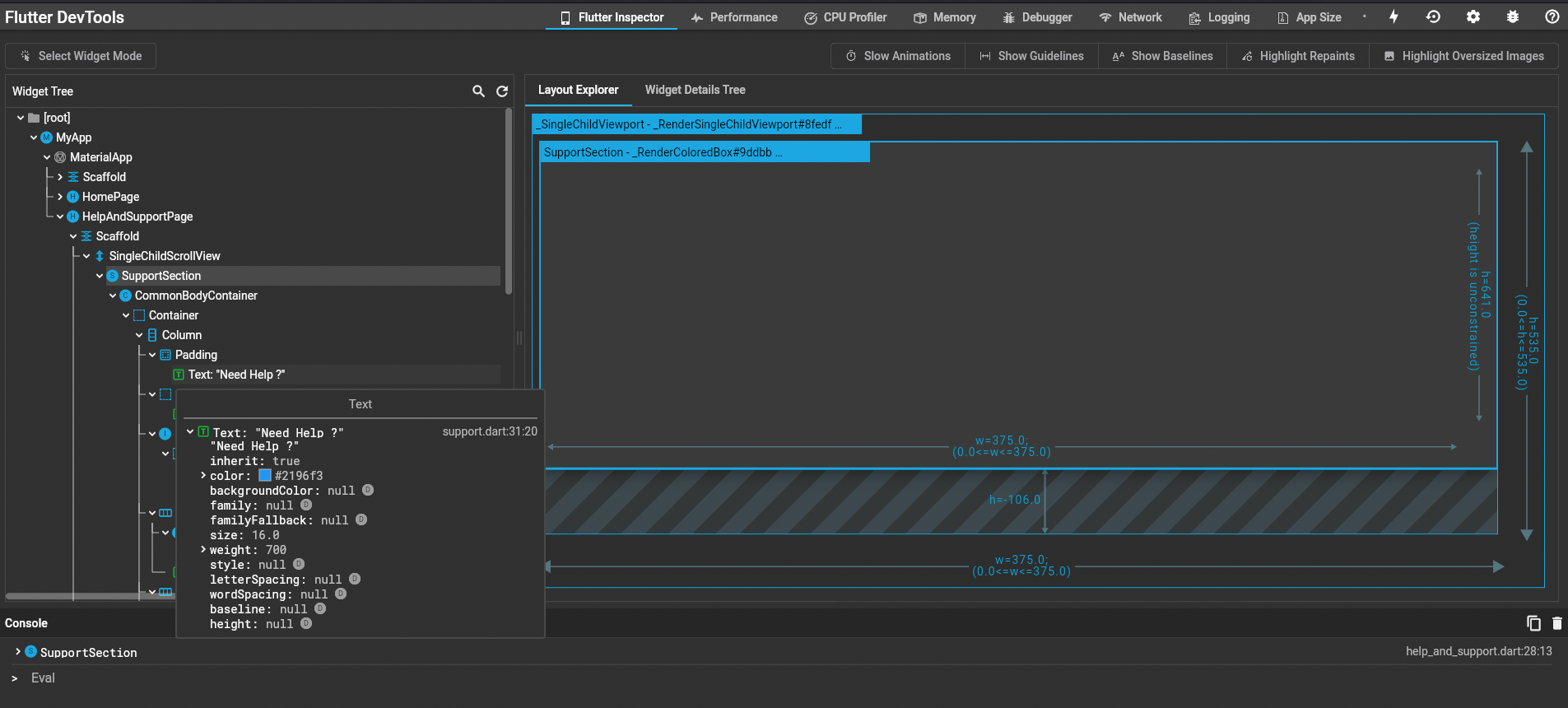Viewport: 1568px width, 708px height.
Task: Open help_and_support.dart:28:13 source link
Action: (x=1478, y=651)
